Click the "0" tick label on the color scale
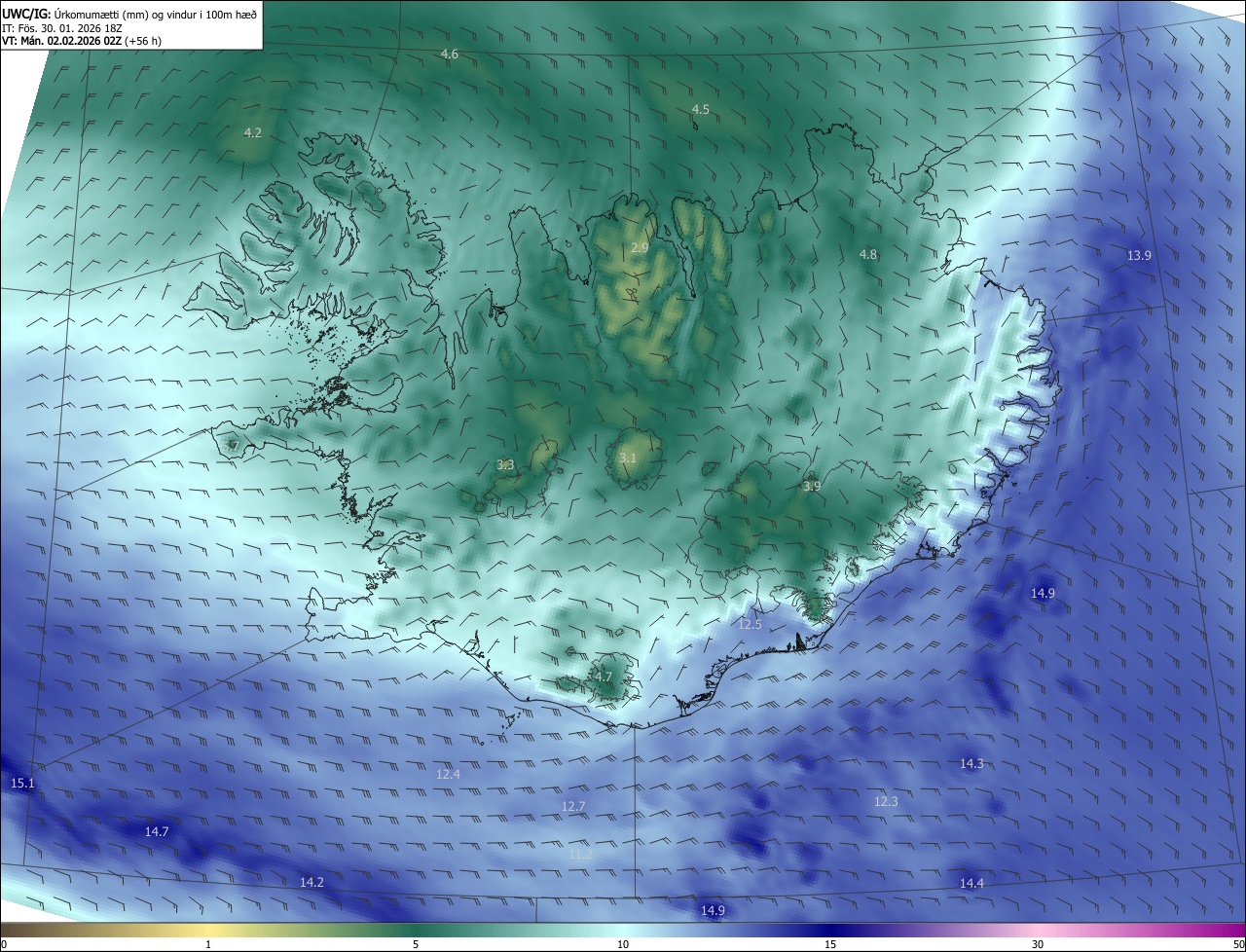This screenshot has height=952, width=1246. pos(4,944)
